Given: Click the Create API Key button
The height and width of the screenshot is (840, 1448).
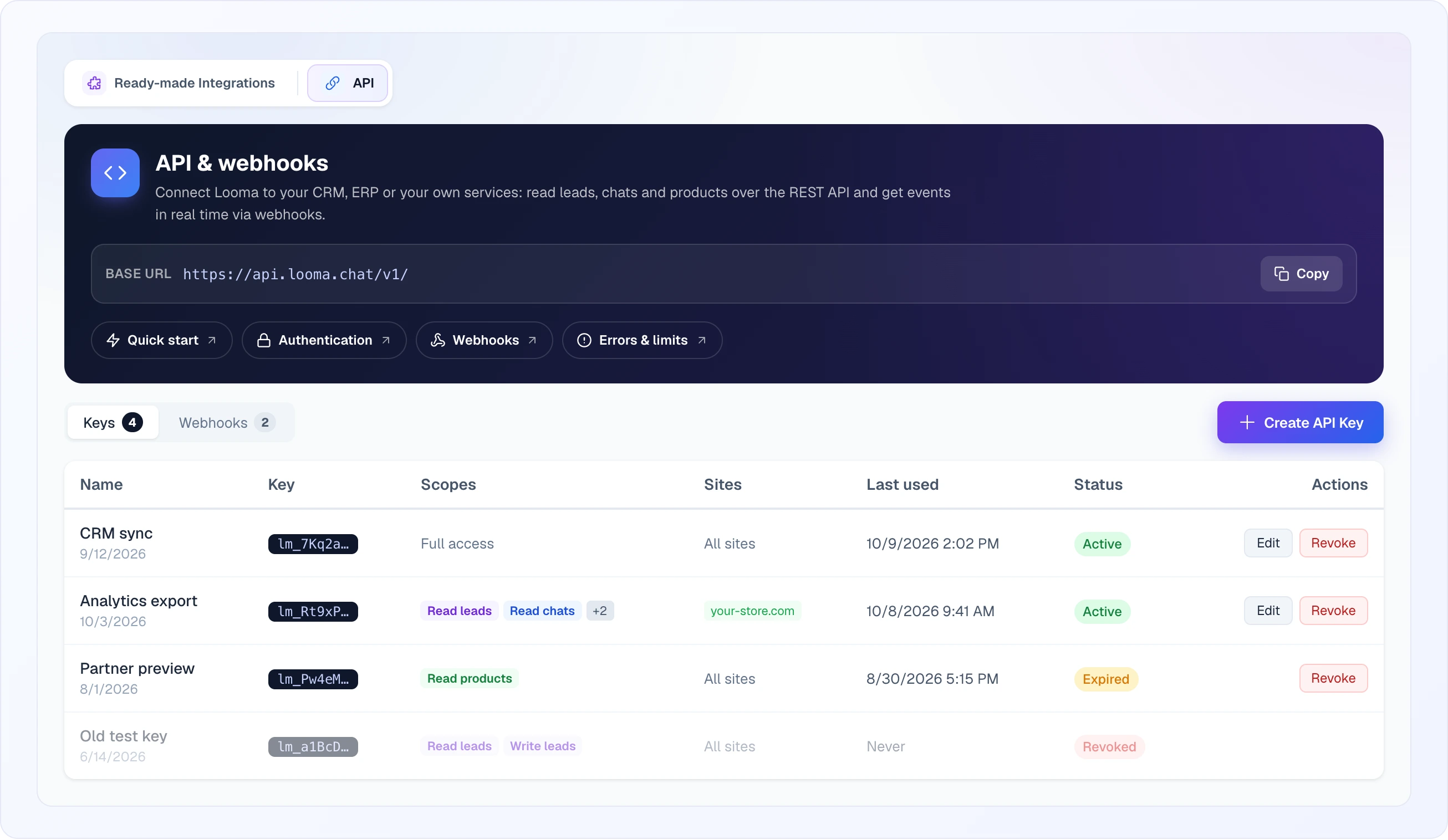Looking at the screenshot, I should tap(1300, 423).
